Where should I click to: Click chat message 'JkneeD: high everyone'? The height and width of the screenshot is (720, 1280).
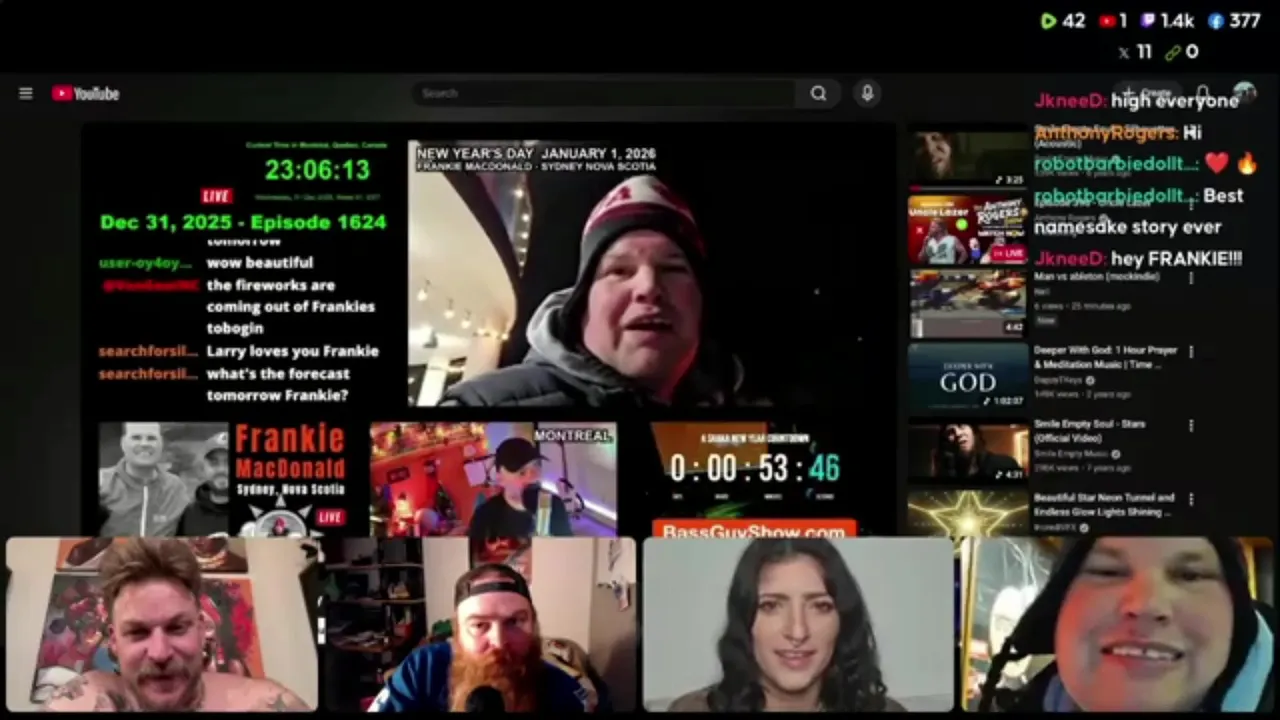1136,100
